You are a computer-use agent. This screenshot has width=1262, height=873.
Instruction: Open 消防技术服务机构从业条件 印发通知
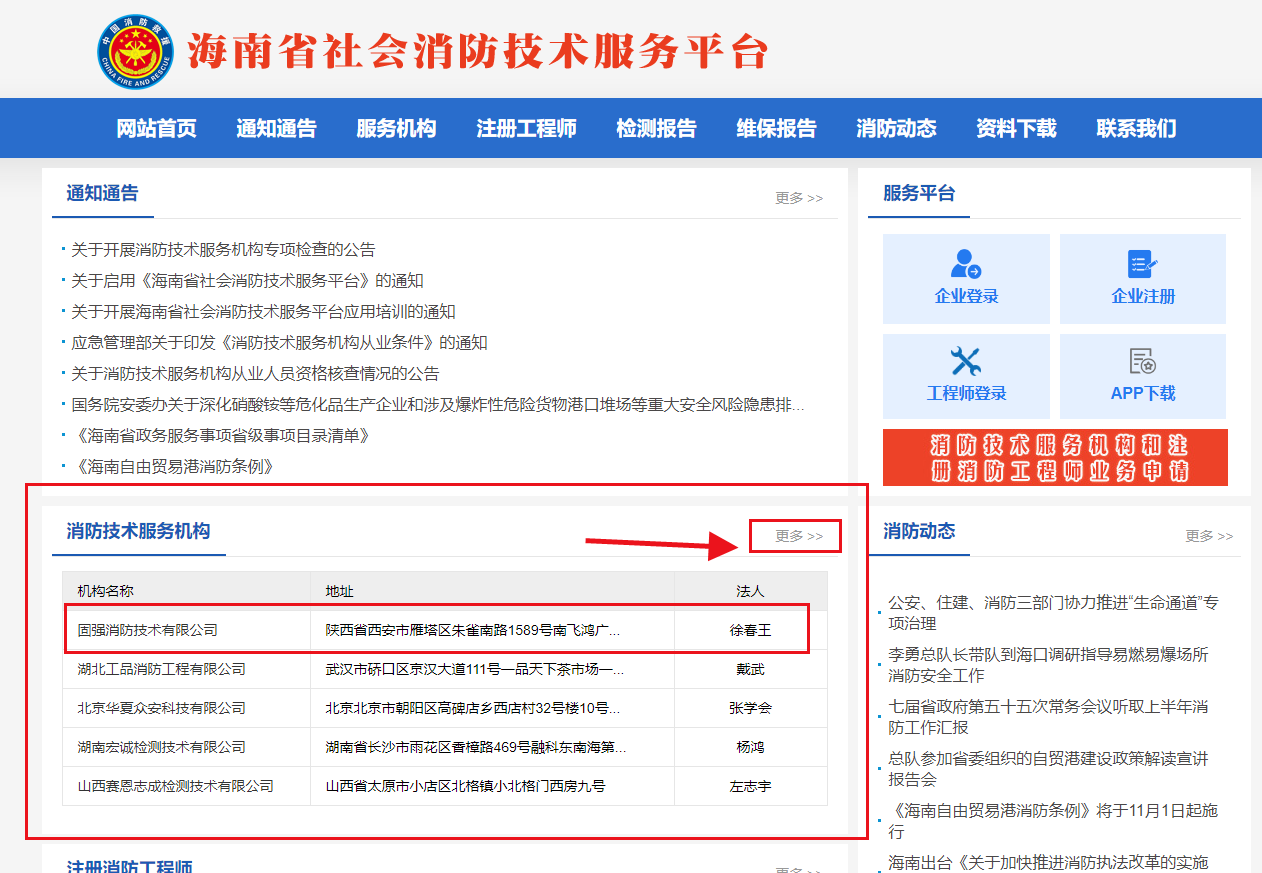[280, 342]
